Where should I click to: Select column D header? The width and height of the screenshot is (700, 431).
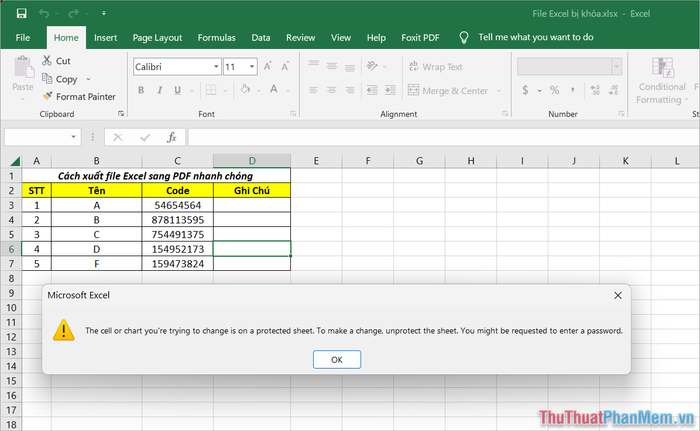252,161
